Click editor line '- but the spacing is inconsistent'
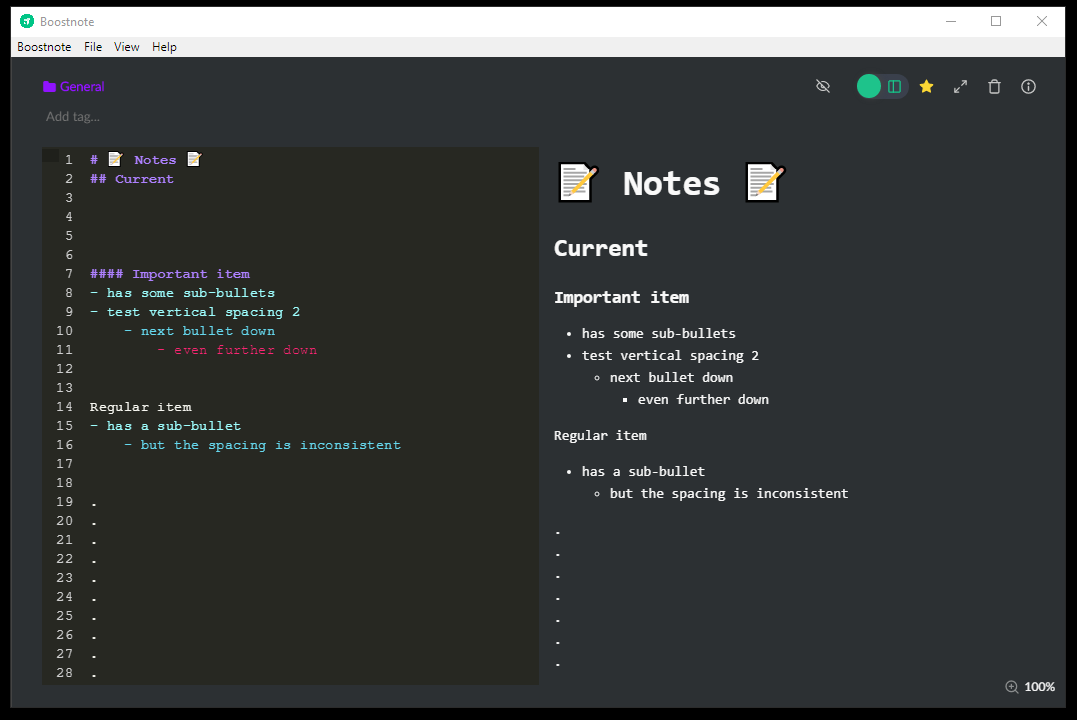The image size is (1077, 720). pos(262,445)
